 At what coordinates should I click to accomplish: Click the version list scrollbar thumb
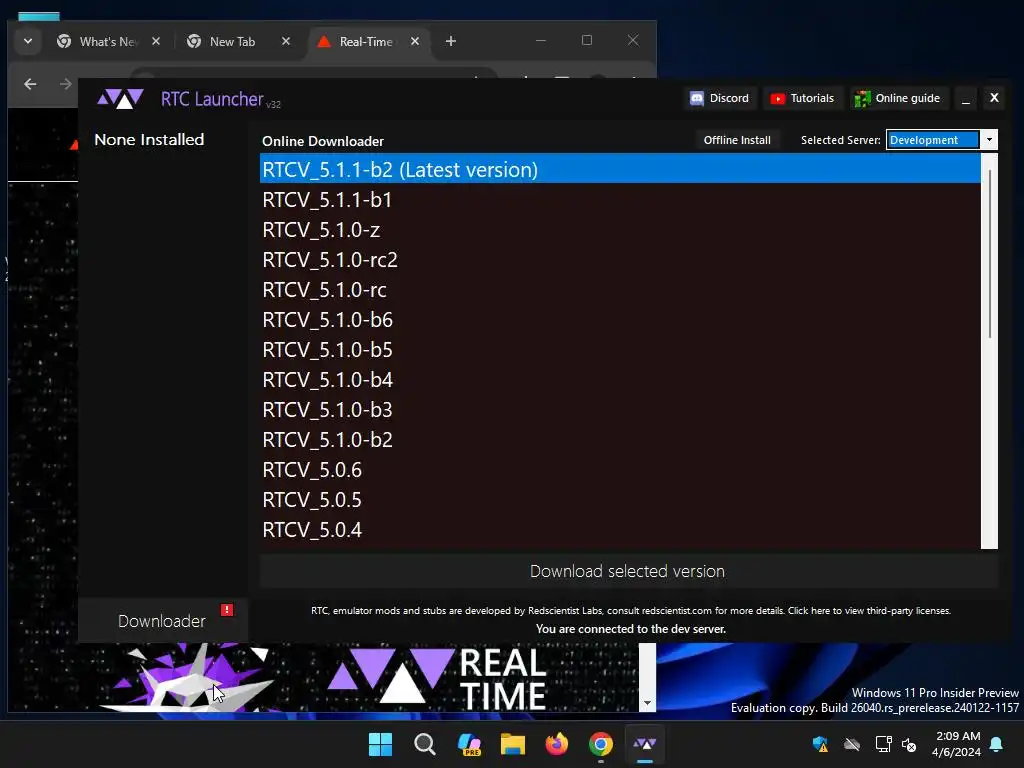[x=989, y=253]
